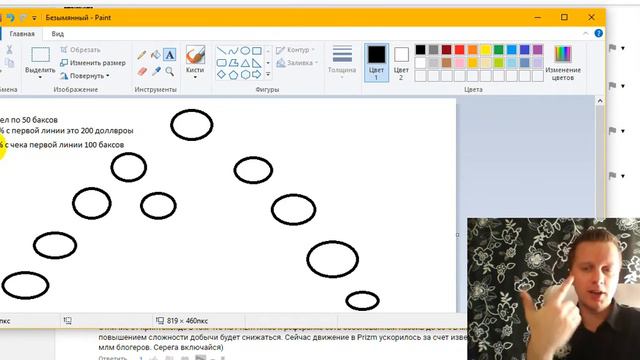Click text 'с чека первой линии 100 баксов'
This screenshot has width=640, height=360.
[64, 145]
